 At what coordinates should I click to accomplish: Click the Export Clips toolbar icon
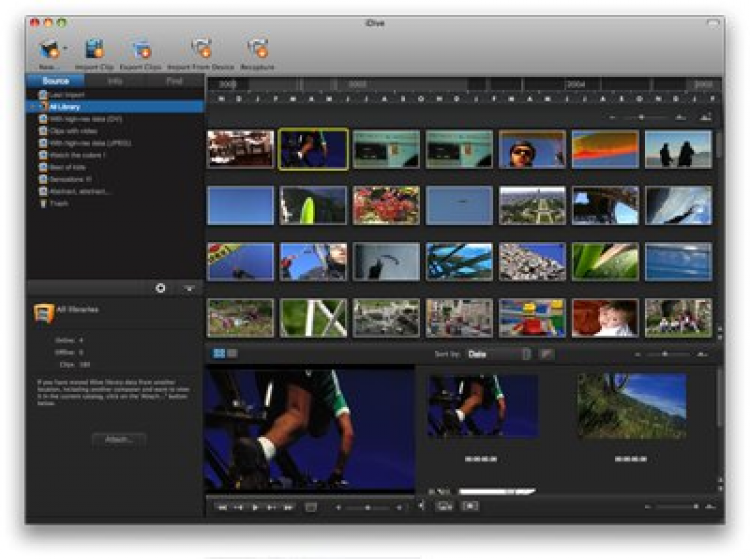141,48
